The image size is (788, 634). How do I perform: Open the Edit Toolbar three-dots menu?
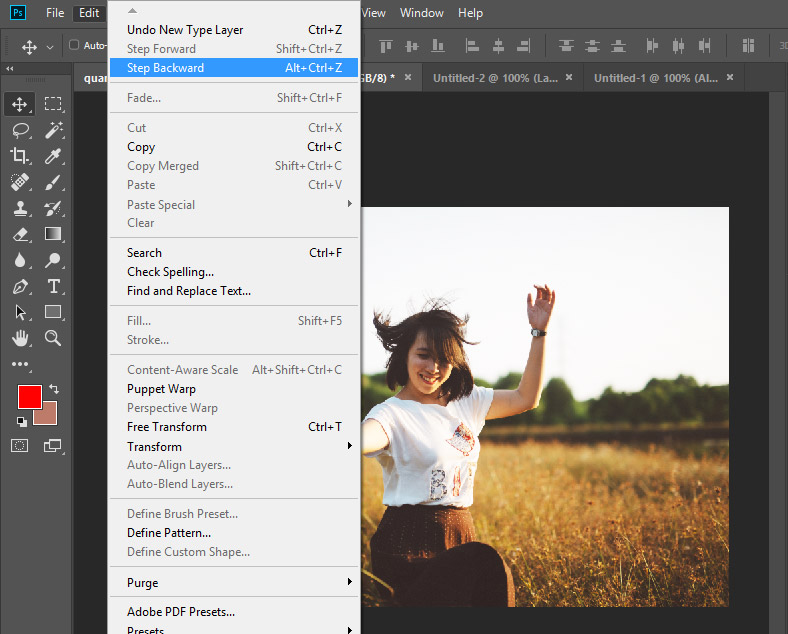point(20,364)
